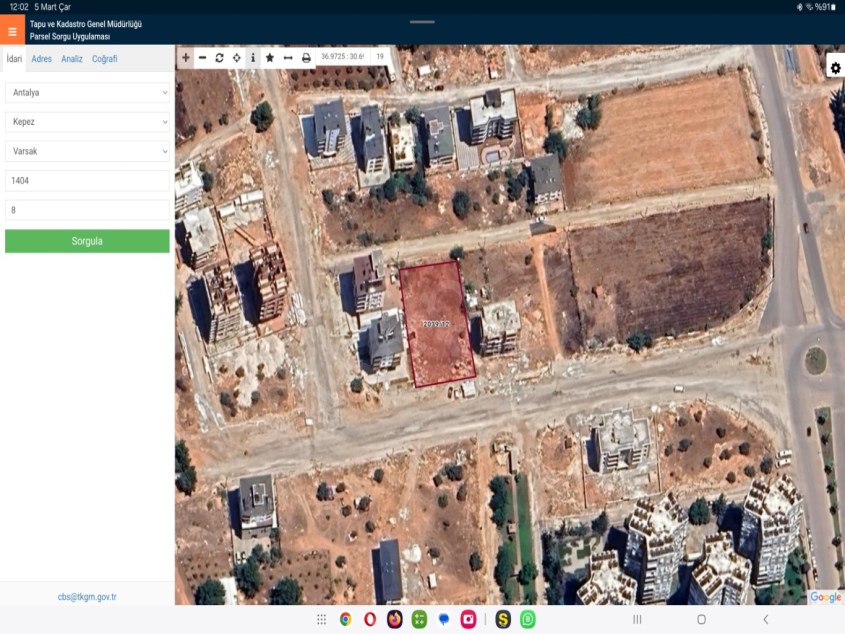This screenshot has width=845, height=634.
Task: Click the print map icon
Action: pyautogui.click(x=306, y=58)
